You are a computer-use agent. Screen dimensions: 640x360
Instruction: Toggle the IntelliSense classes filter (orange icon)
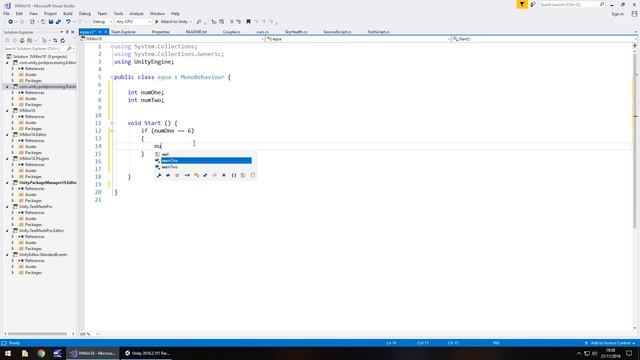[196, 176]
